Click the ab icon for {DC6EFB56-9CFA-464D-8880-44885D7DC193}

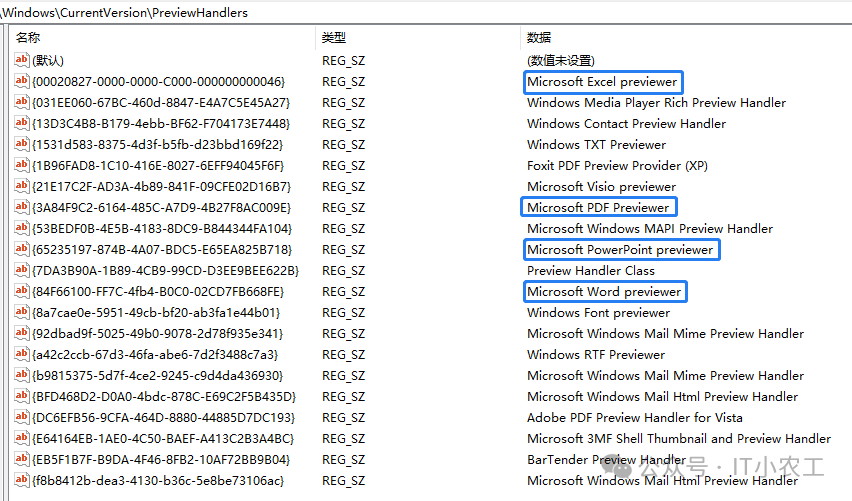22,417
